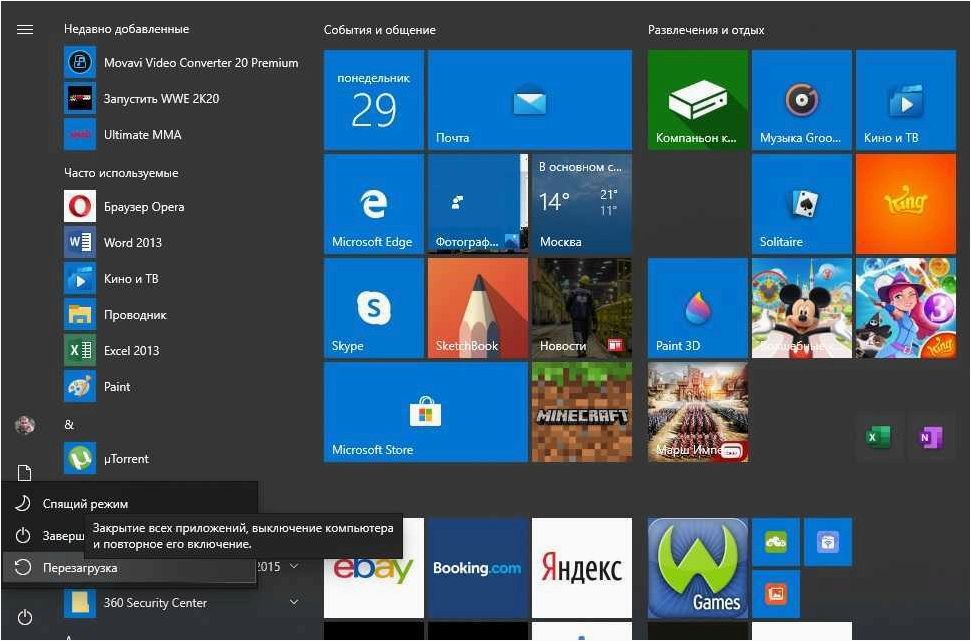This screenshot has height=641, width=971.
Task: Open the user account avatar
Action: pyautogui.click(x=25, y=425)
